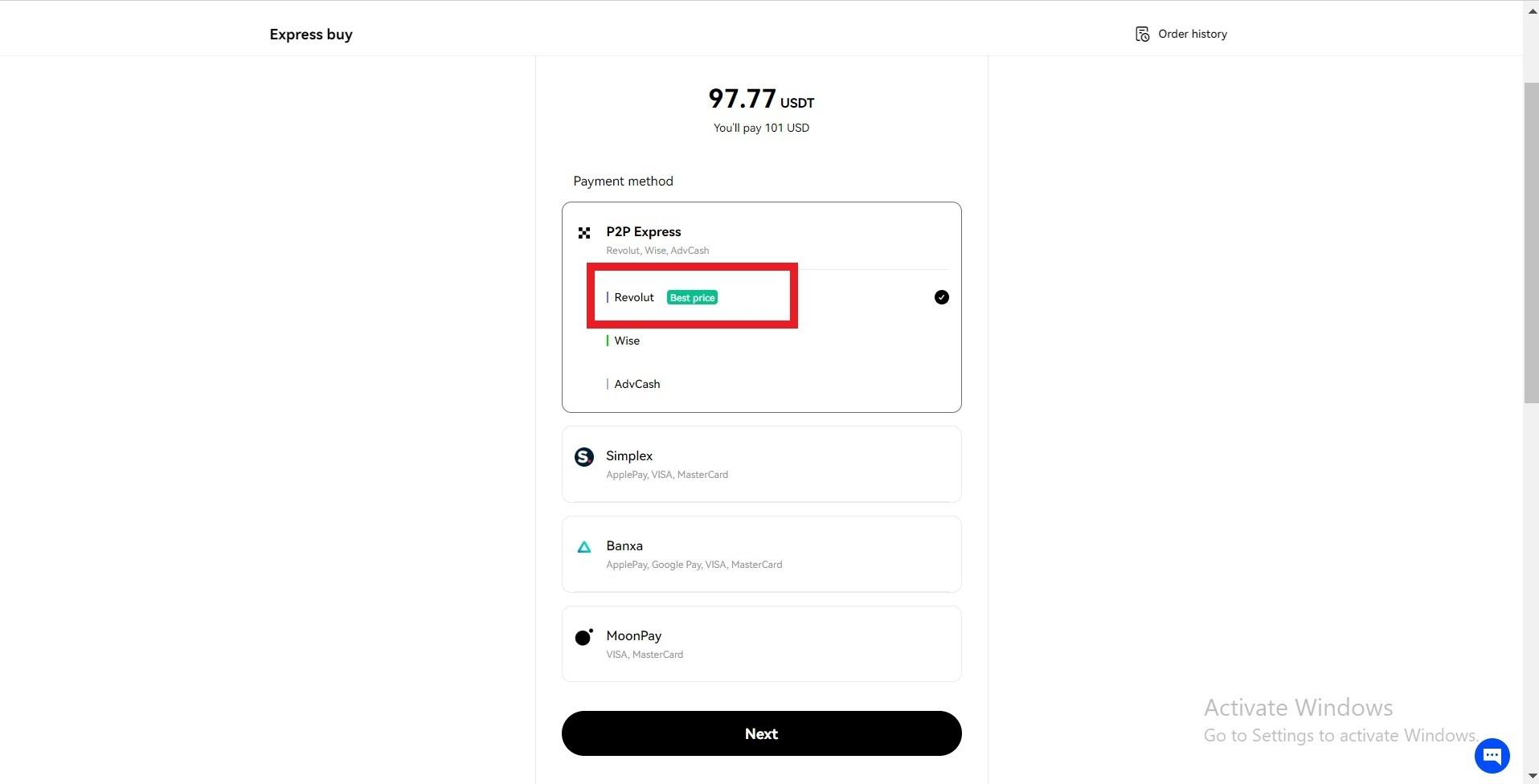Expand the Simplex payment option
The width and height of the screenshot is (1539, 784).
[761, 464]
